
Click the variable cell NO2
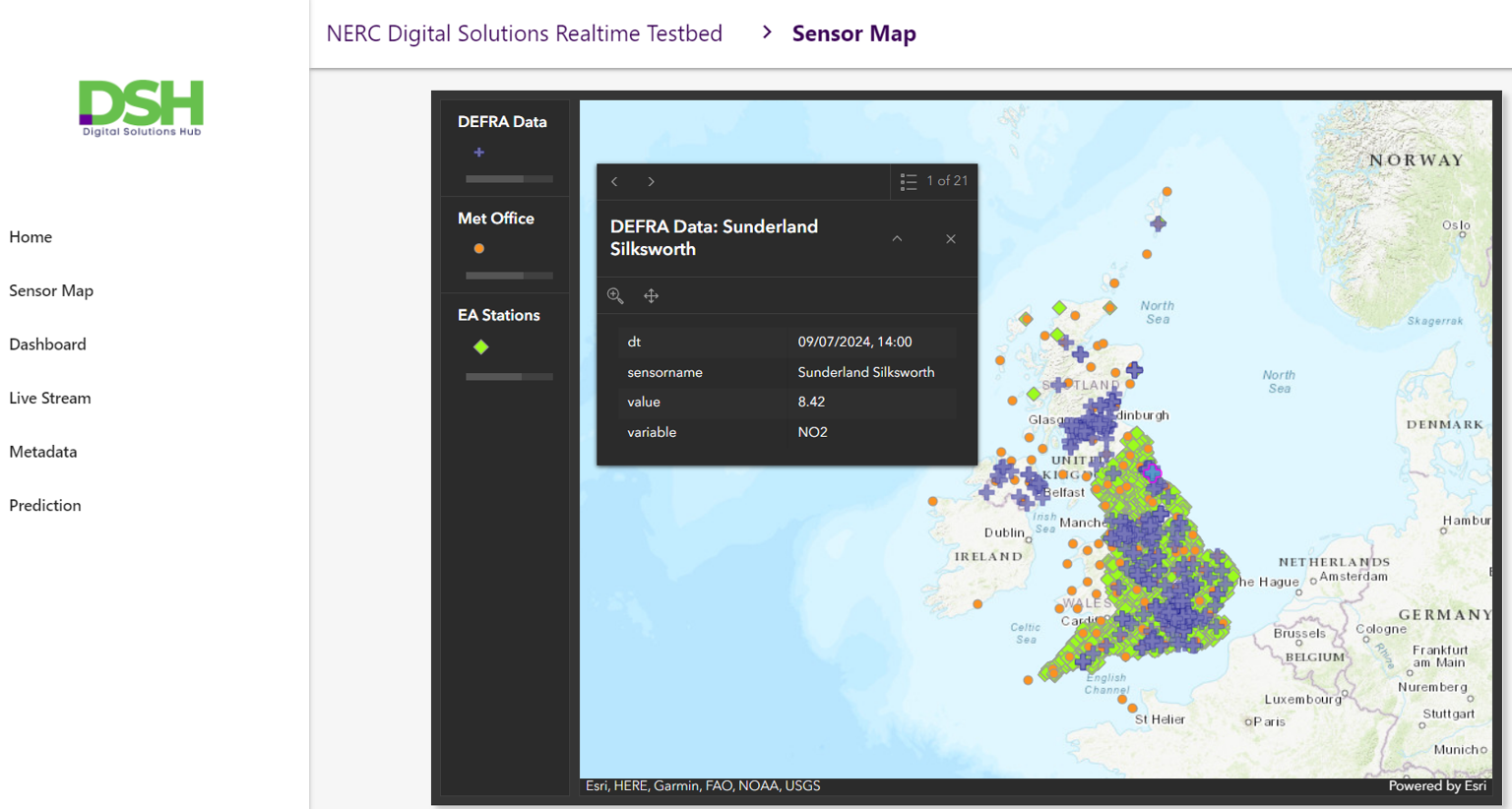click(812, 432)
